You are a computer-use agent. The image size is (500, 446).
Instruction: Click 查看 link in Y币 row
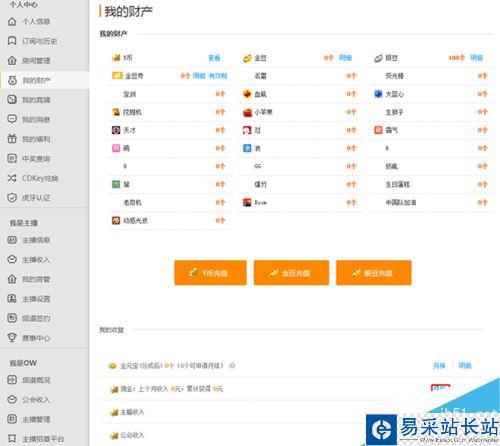[x=214, y=58]
